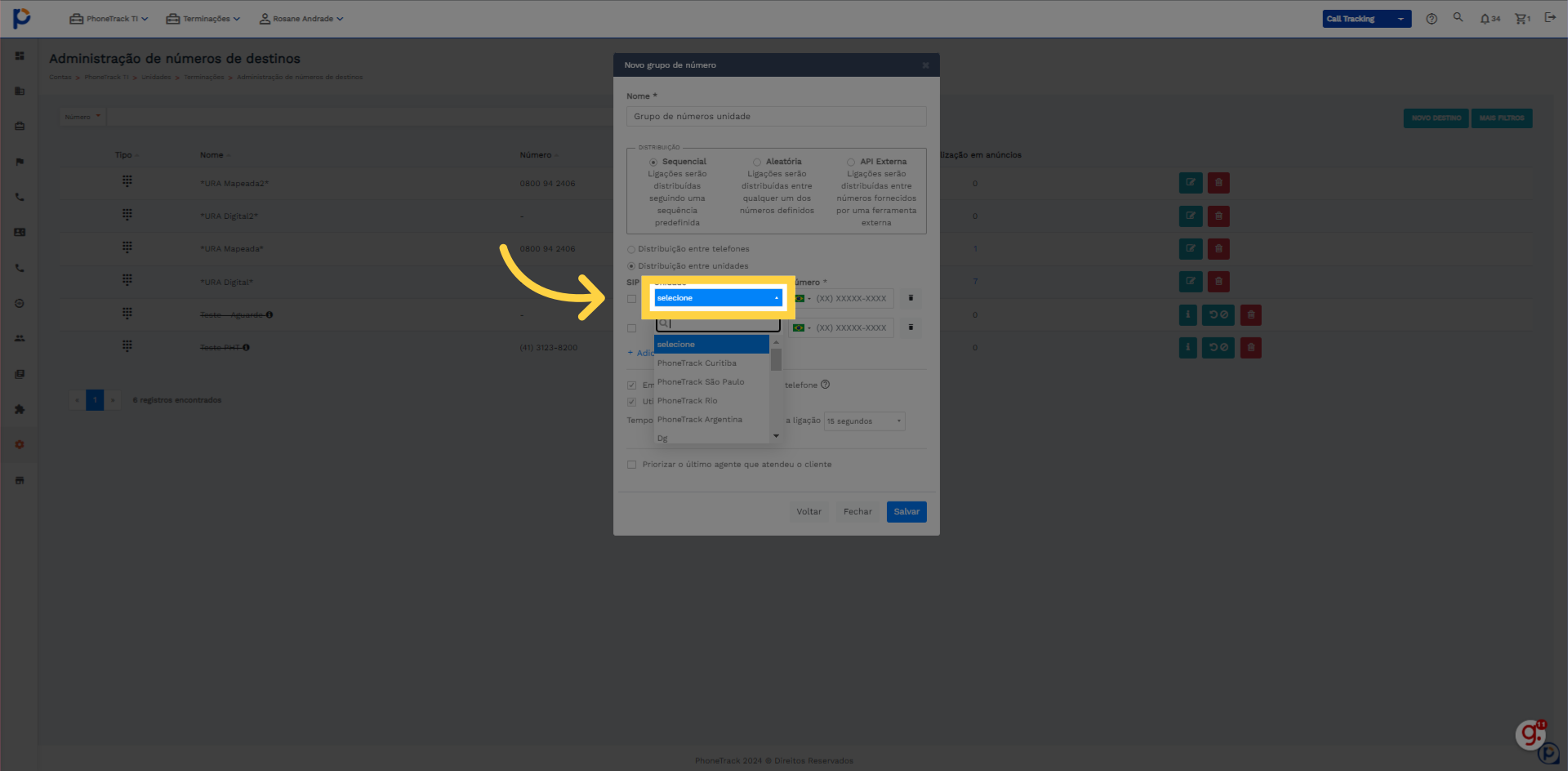Enable Priorizar o último agente checkbox
This screenshot has width=1568, height=771.
pyautogui.click(x=631, y=465)
